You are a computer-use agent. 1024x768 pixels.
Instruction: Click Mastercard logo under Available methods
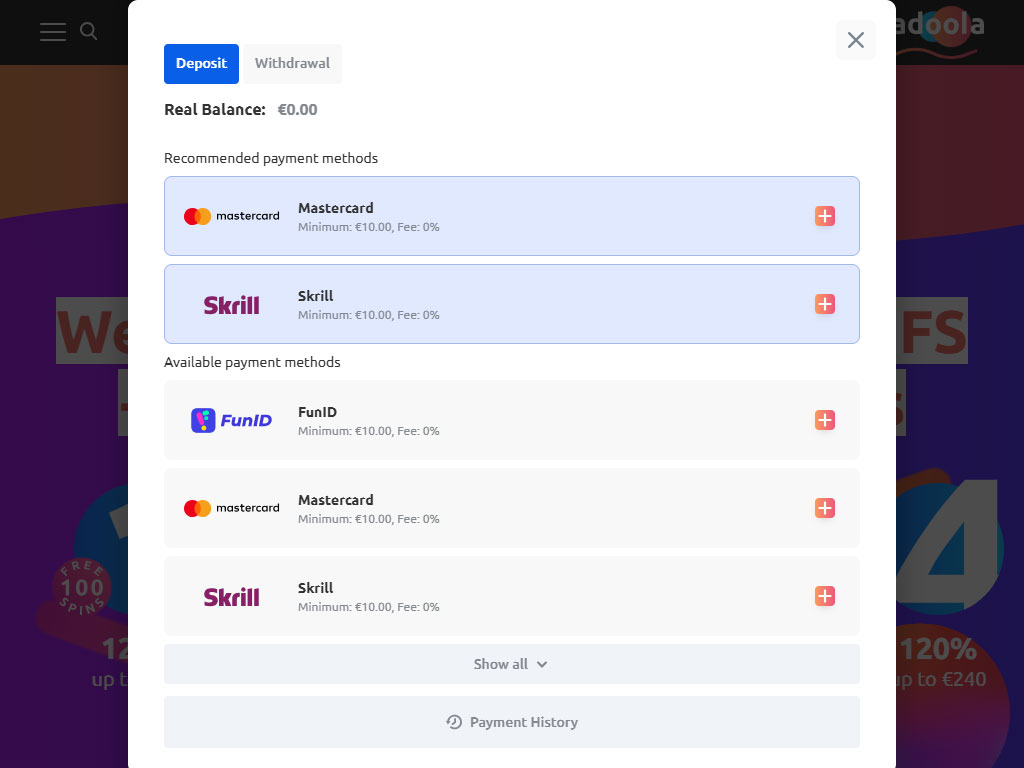coord(231,508)
